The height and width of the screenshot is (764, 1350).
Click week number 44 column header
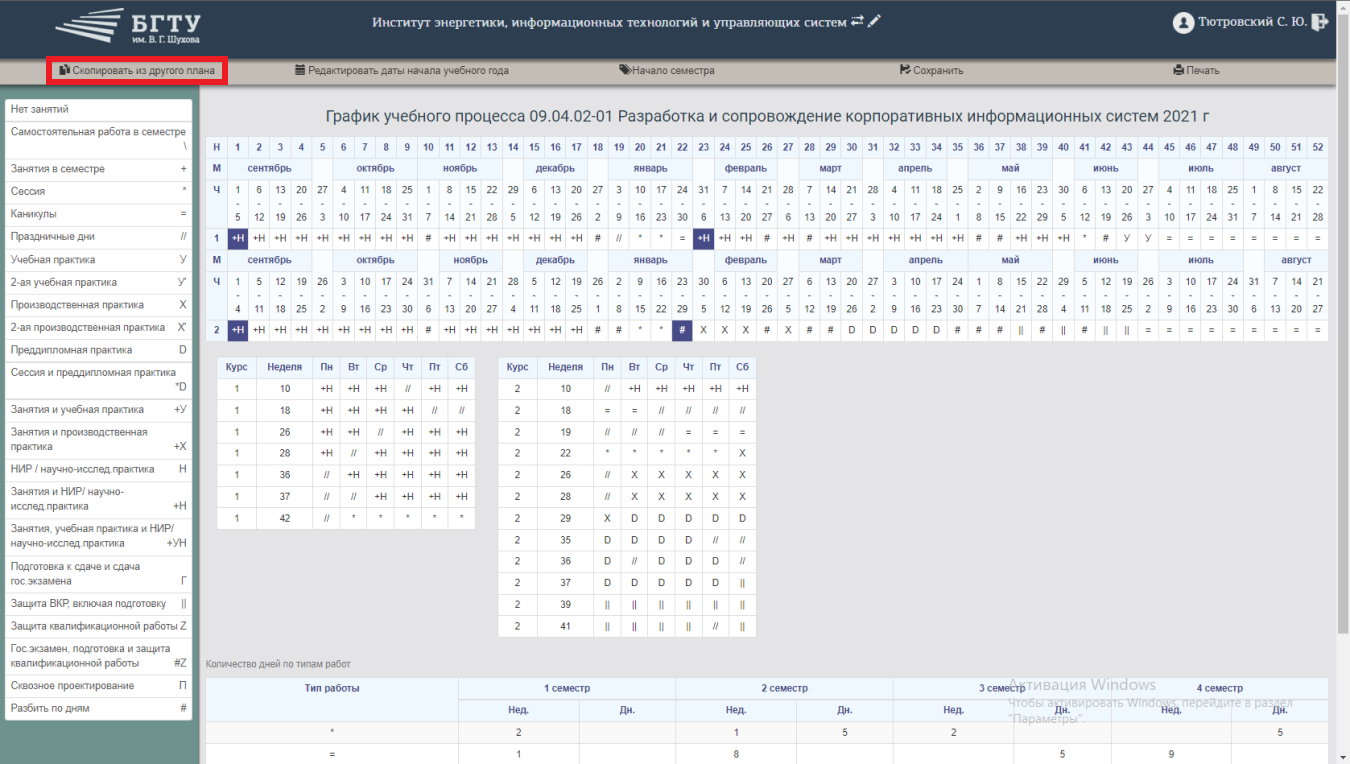(1148, 147)
